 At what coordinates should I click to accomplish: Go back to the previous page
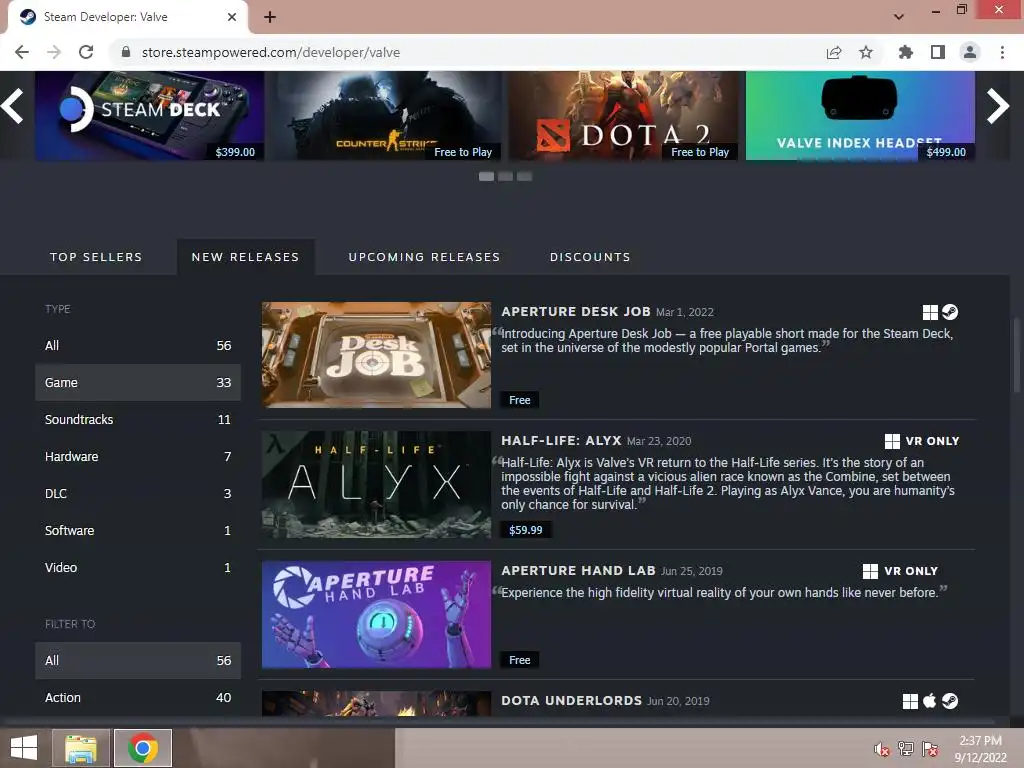pyautogui.click(x=22, y=52)
